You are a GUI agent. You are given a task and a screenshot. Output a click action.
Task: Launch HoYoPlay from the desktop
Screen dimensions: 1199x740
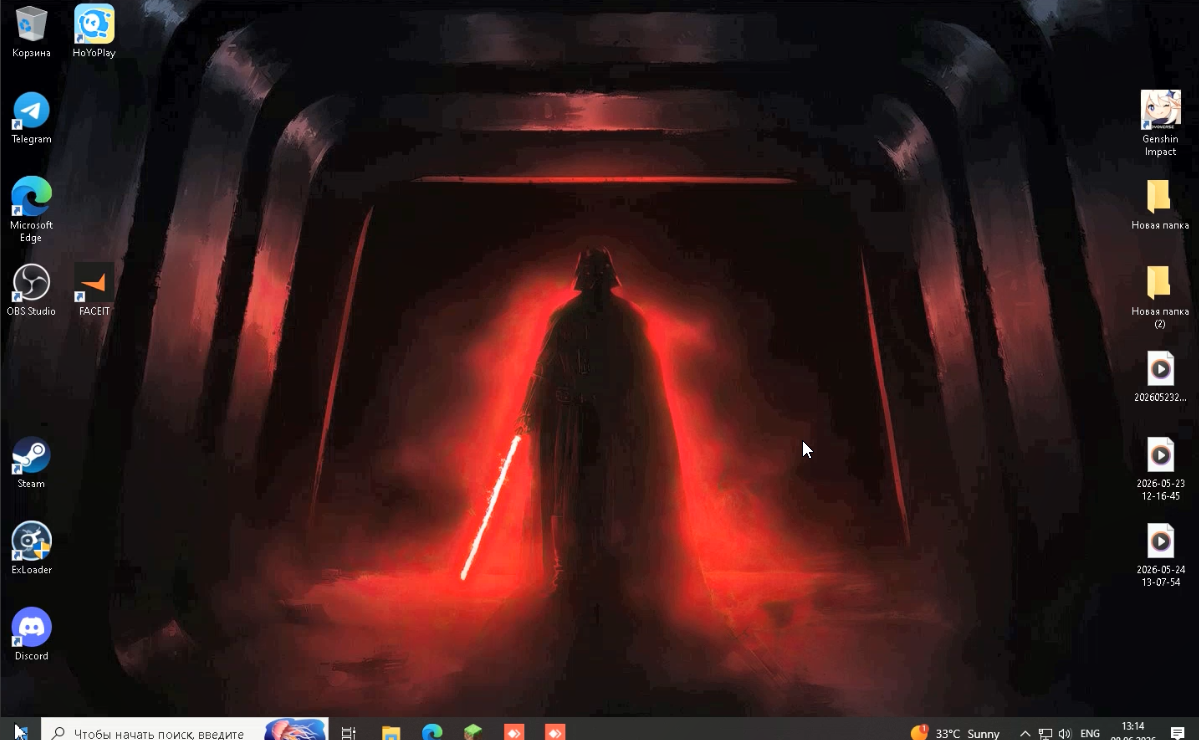coord(94,31)
